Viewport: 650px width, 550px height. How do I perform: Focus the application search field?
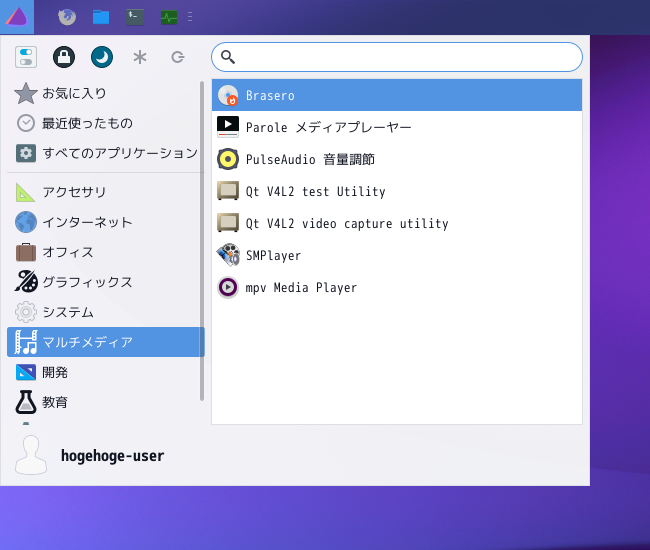click(397, 57)
